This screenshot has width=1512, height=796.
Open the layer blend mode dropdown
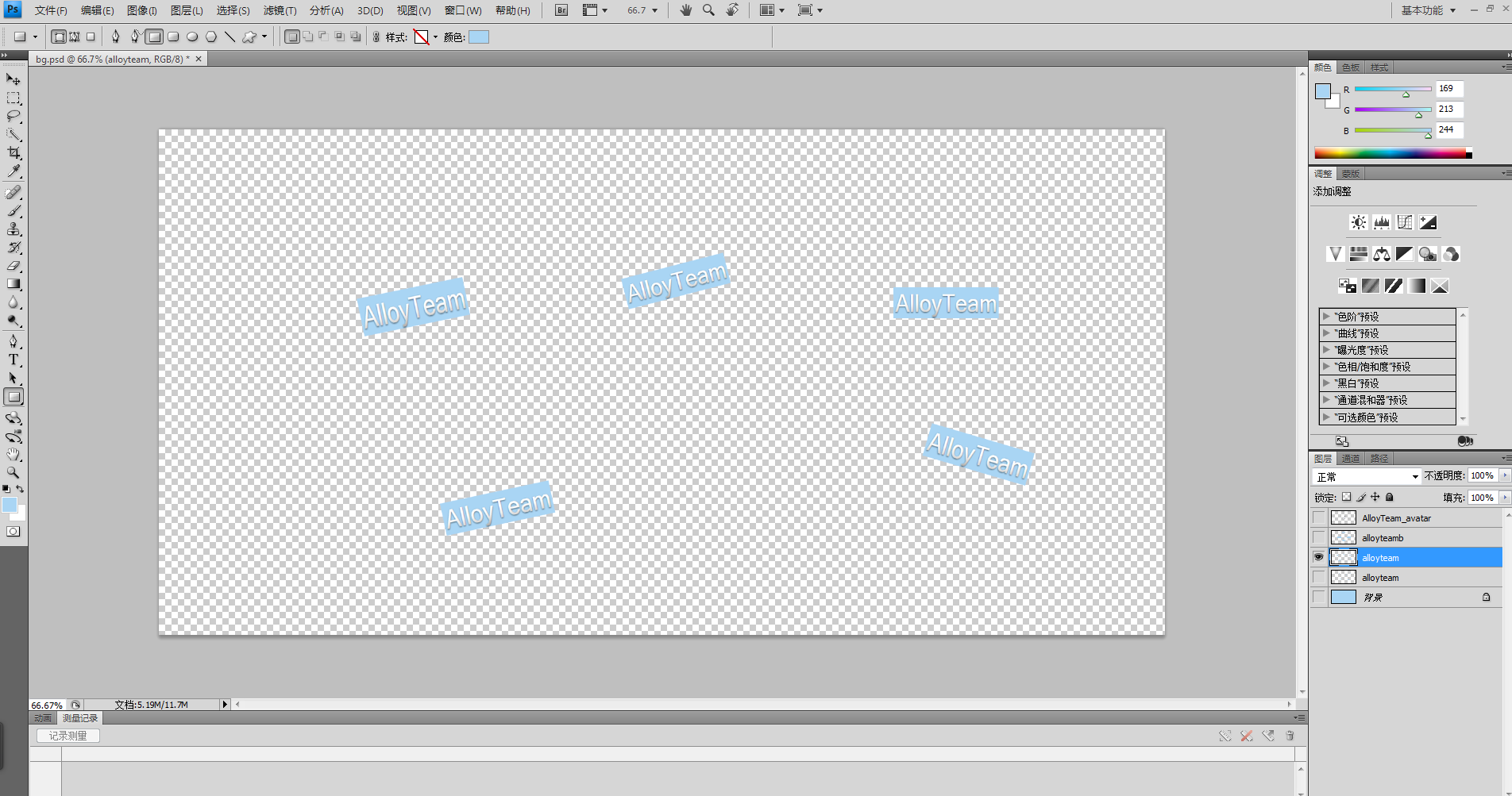click(x=1367, y=476)
